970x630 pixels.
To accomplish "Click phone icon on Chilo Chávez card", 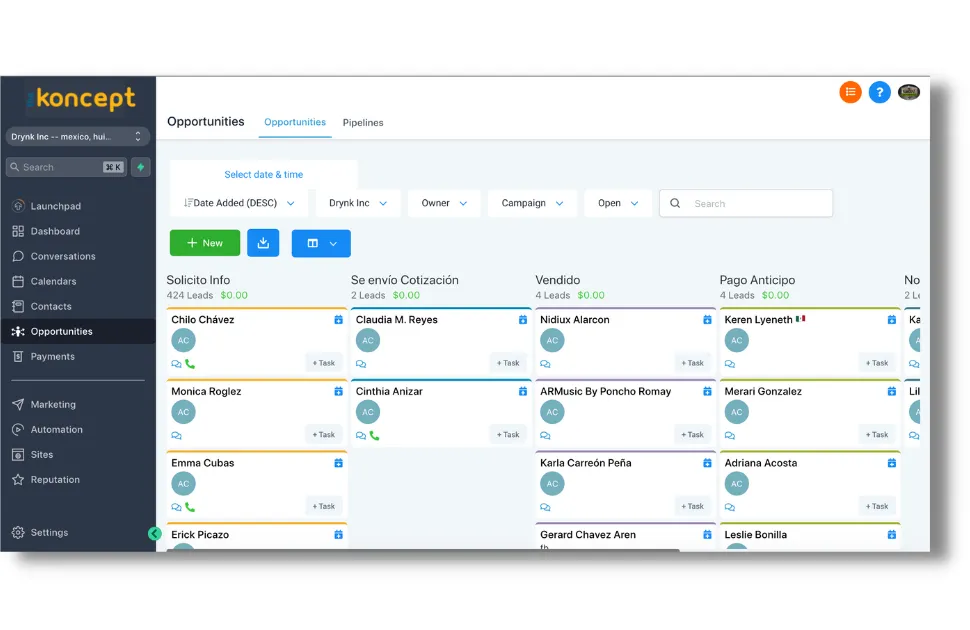I will click(190, 364).
